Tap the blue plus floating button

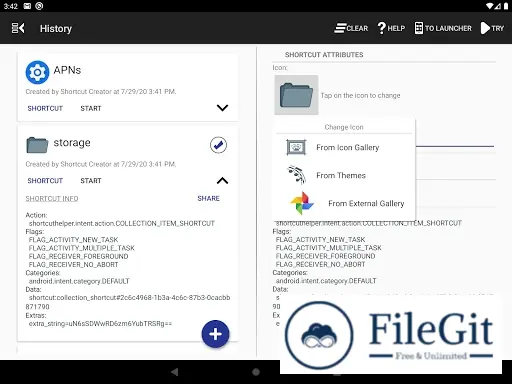coord(215,334)
